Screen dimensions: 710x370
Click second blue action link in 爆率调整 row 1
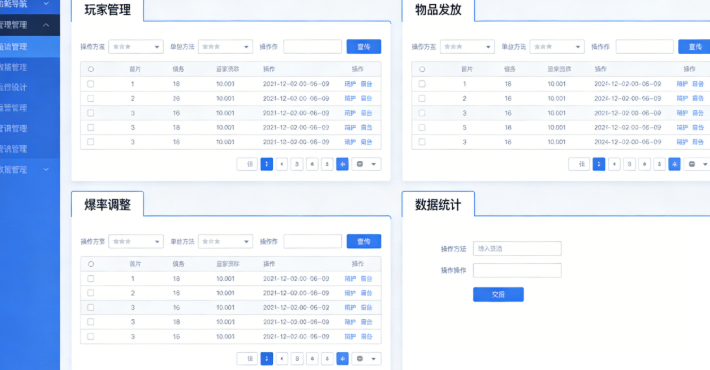point(366,279)
